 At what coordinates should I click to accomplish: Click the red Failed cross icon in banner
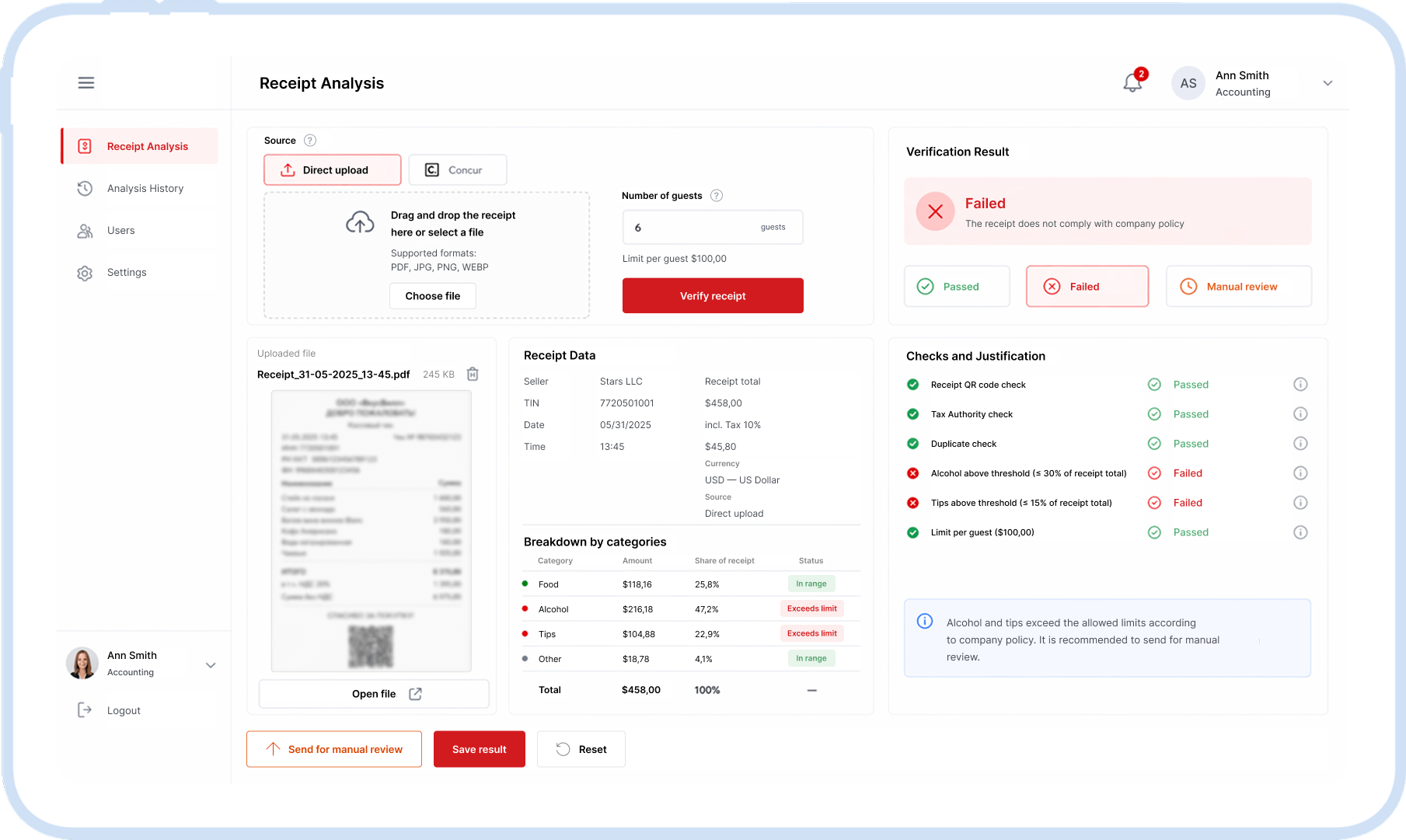point(936,211)
